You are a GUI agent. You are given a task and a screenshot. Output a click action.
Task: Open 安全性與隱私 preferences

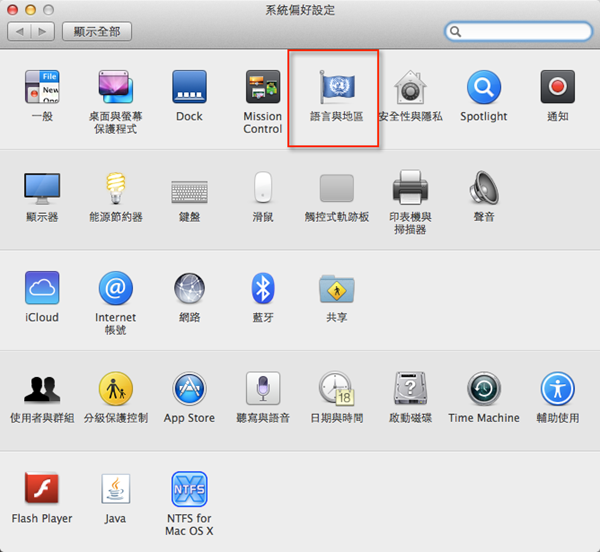click(x=410, y=87)
